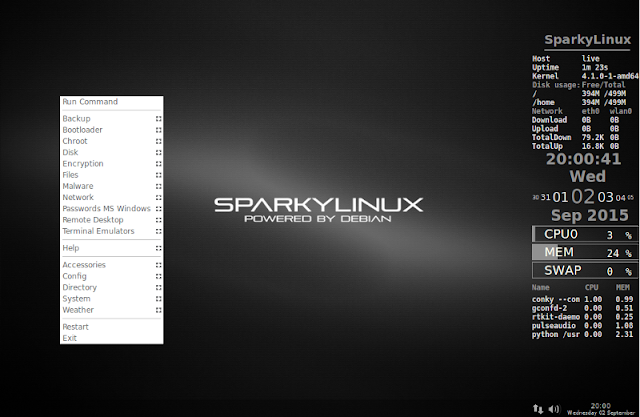Screen dimensions: 640x417
Task: Choose Terminal Emulators in the menu
Action: (x=111, y=231)
